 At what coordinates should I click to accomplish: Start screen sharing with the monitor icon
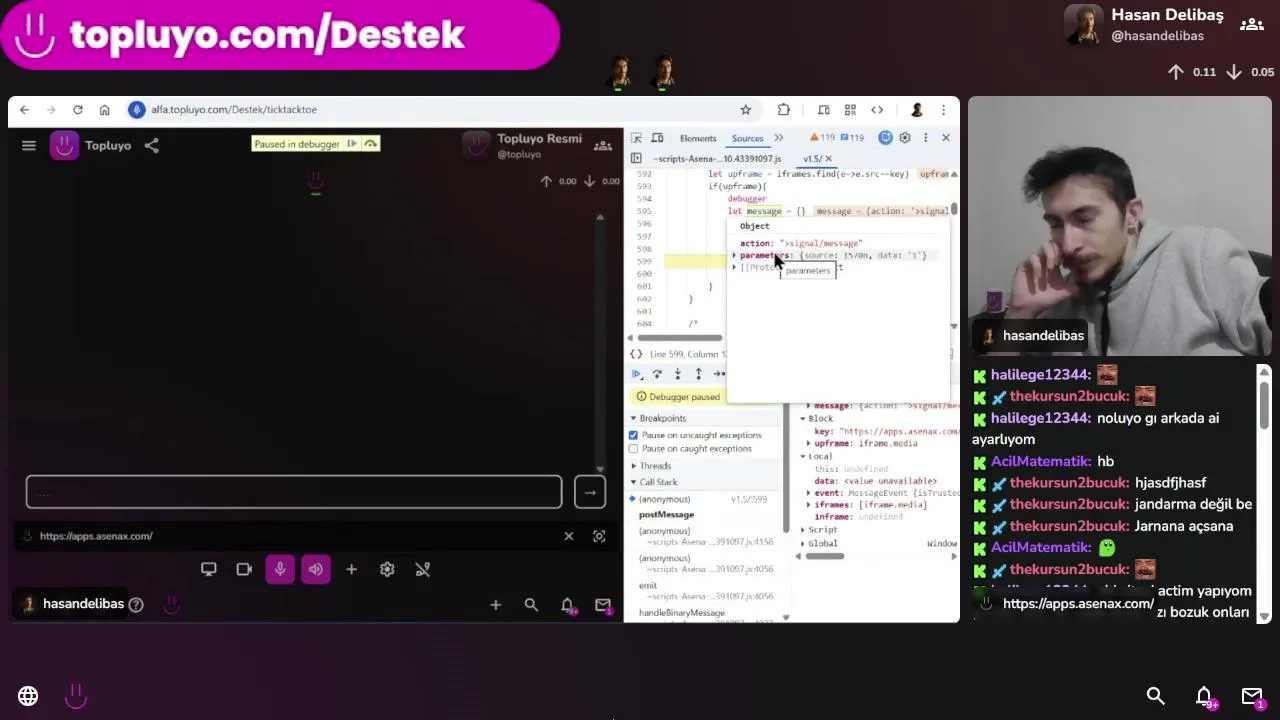click(208, 569)
